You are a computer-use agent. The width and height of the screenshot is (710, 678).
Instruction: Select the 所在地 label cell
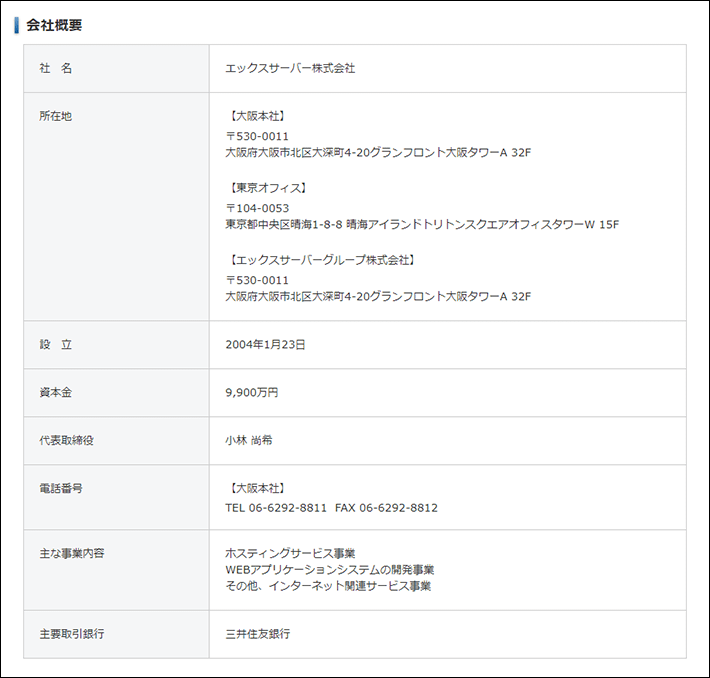click(116, 207)
